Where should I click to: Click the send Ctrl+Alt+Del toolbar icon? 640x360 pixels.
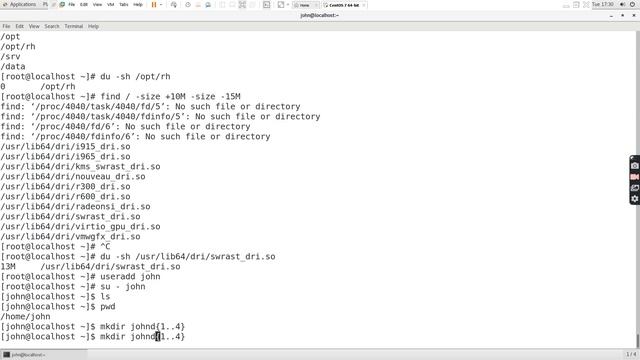click(x=174, y=4)
